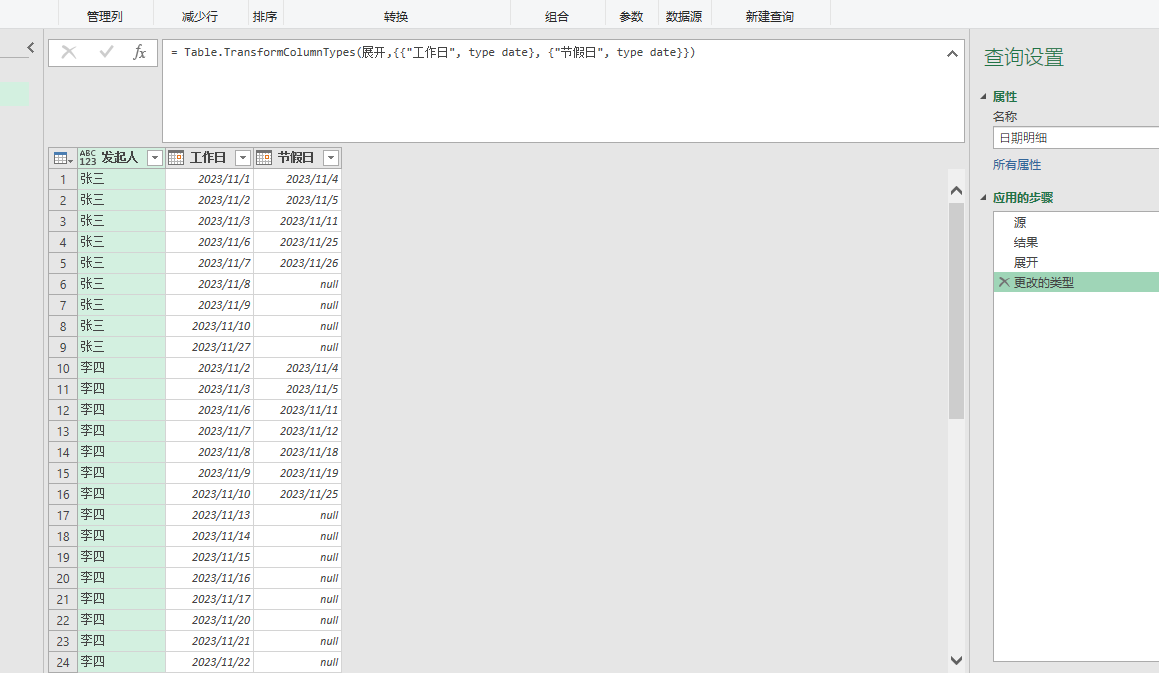Select the 源 step in applied steps
This screenshot has height=673, width=1159.
[x=1019, y=222]
